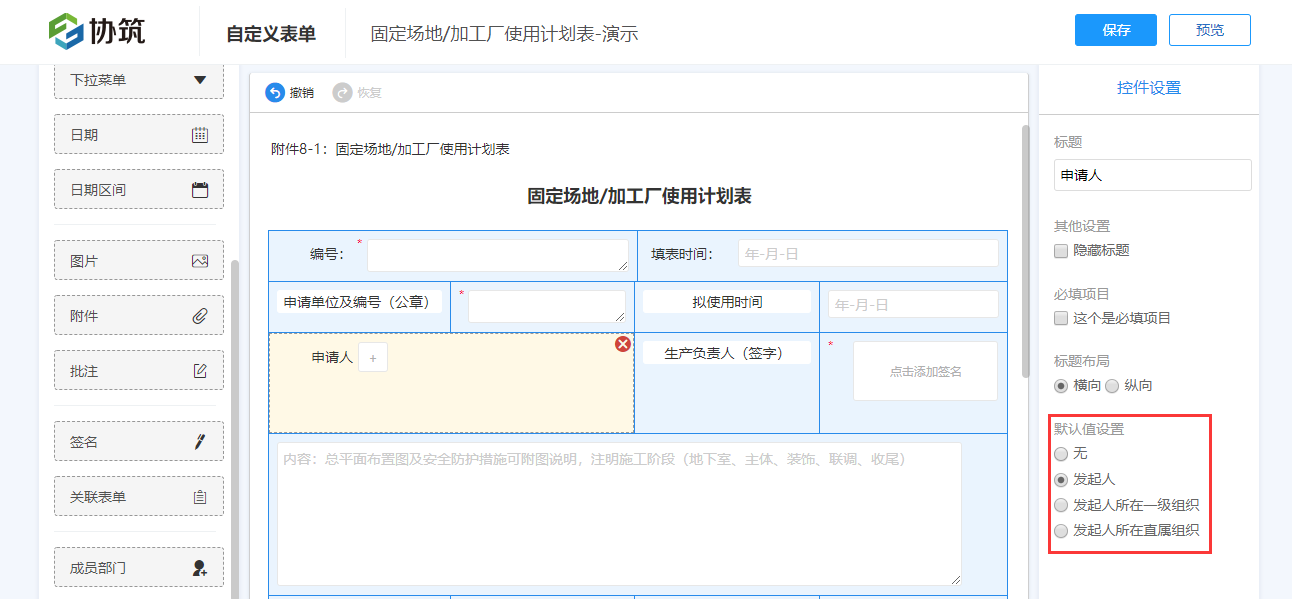Choose 发起人所在一级组织 default value
Screen dimensions: 1292x599
tap(1061, 505)
